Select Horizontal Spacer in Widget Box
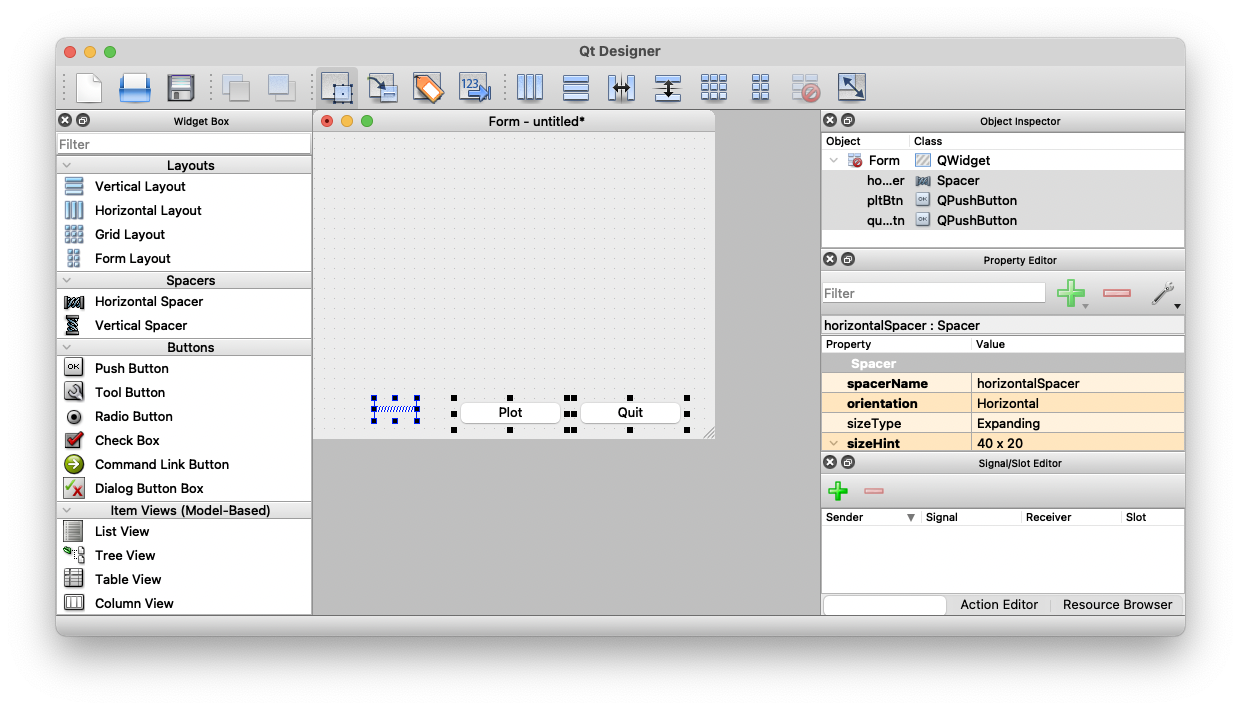This screenshot has height=710, width=1241. pyautogui.click(x=149, y=301)
